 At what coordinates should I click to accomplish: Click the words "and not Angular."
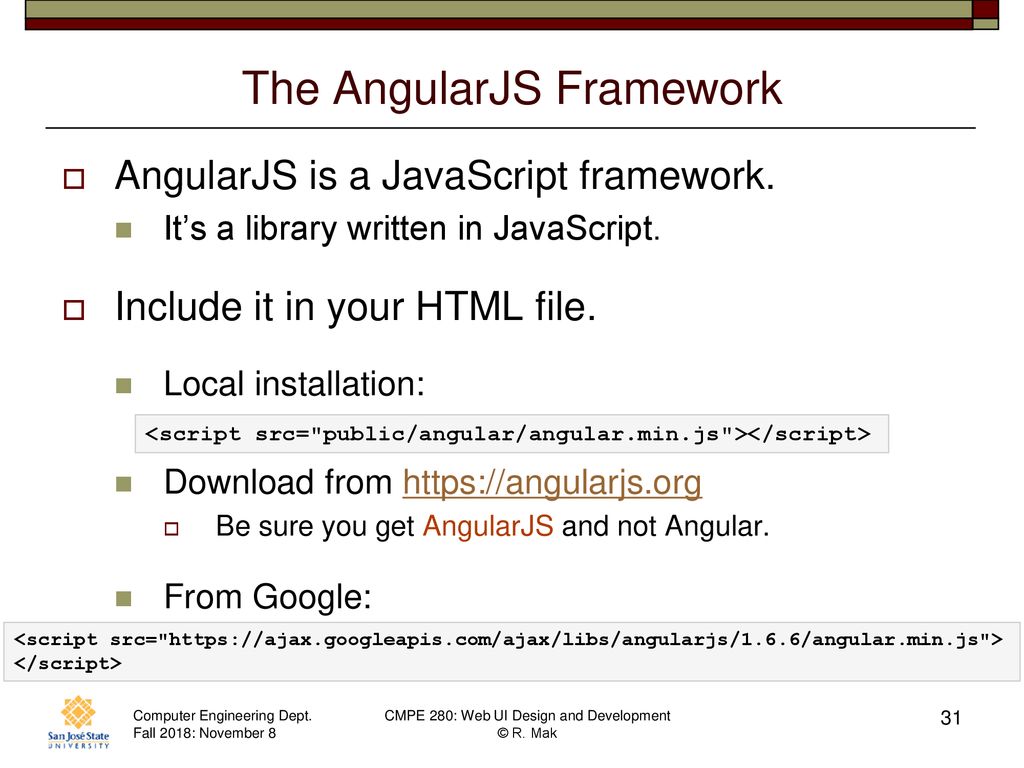(x=665, y=526)
